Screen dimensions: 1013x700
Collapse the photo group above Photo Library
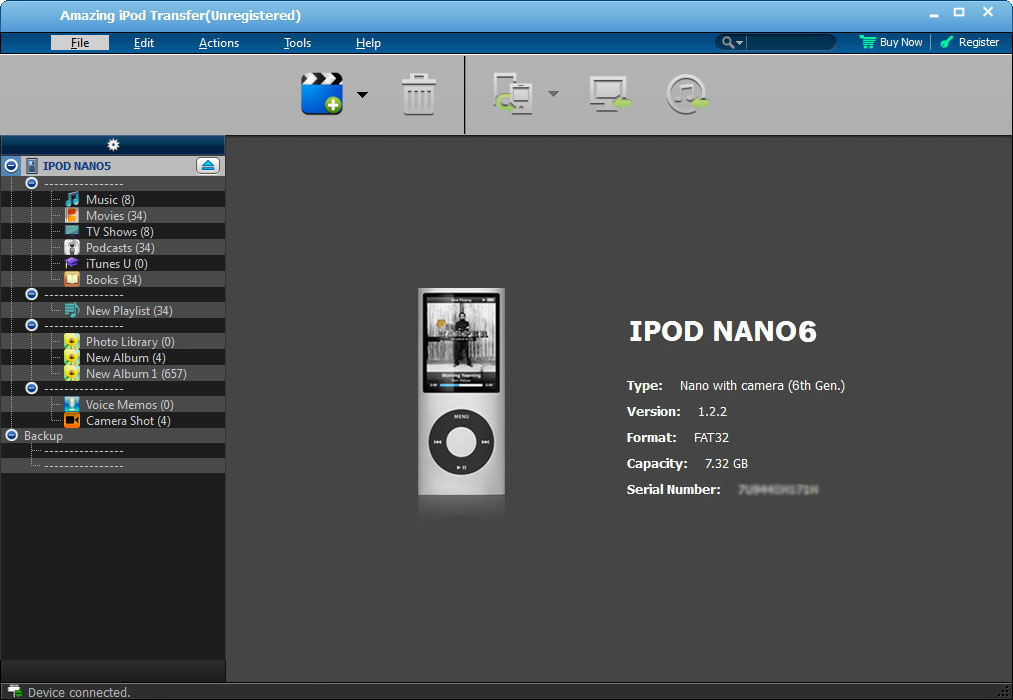point(32,325)
